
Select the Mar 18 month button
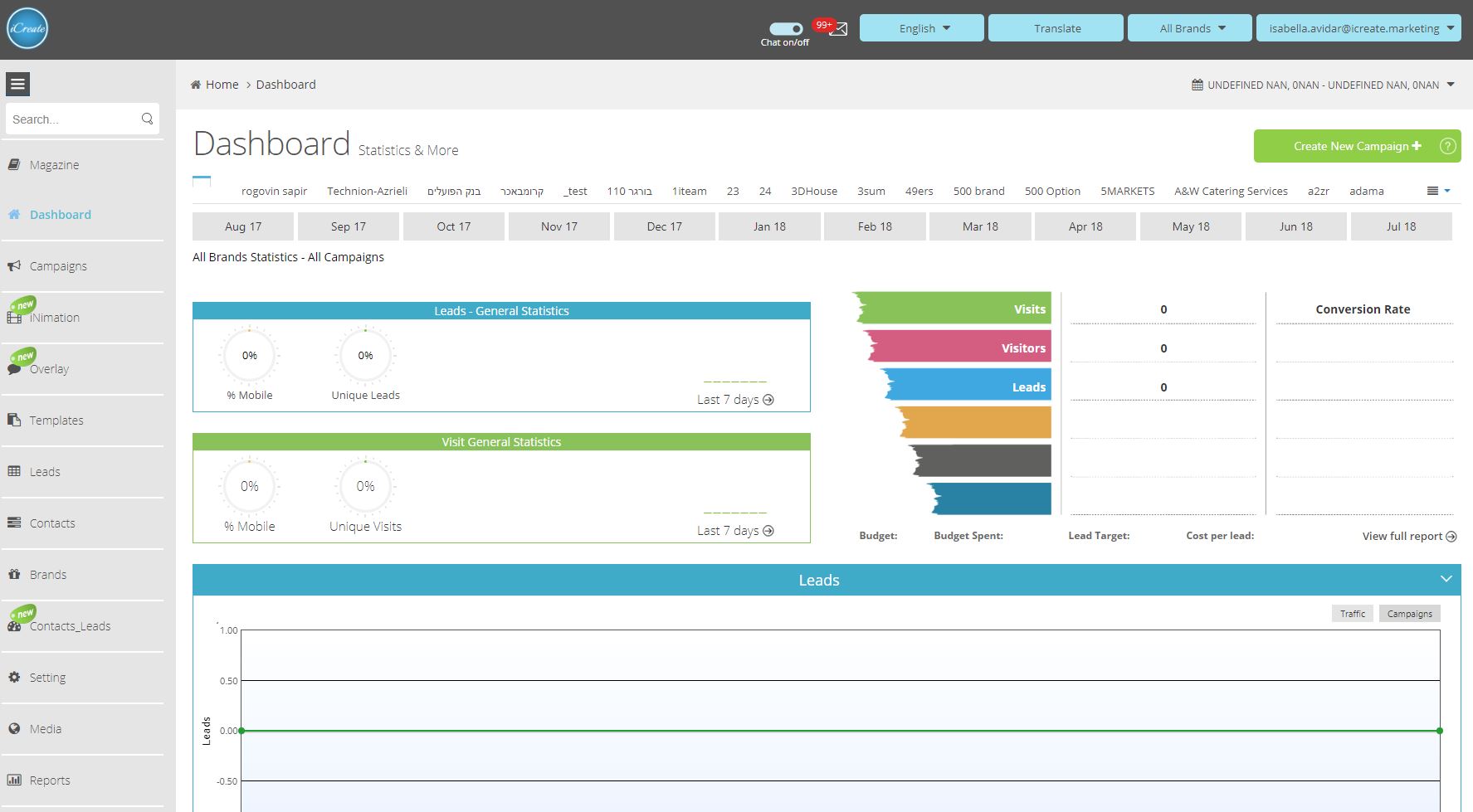point(980,226)
